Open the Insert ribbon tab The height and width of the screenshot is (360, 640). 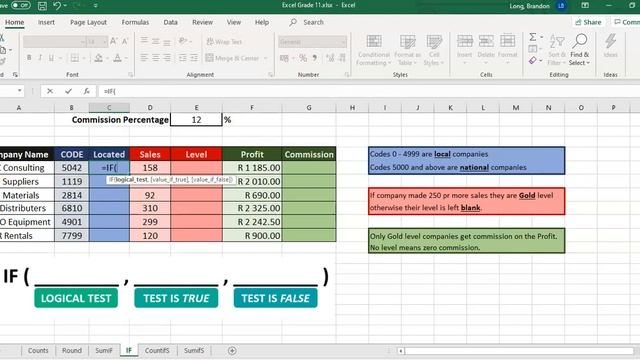point(46,22)
